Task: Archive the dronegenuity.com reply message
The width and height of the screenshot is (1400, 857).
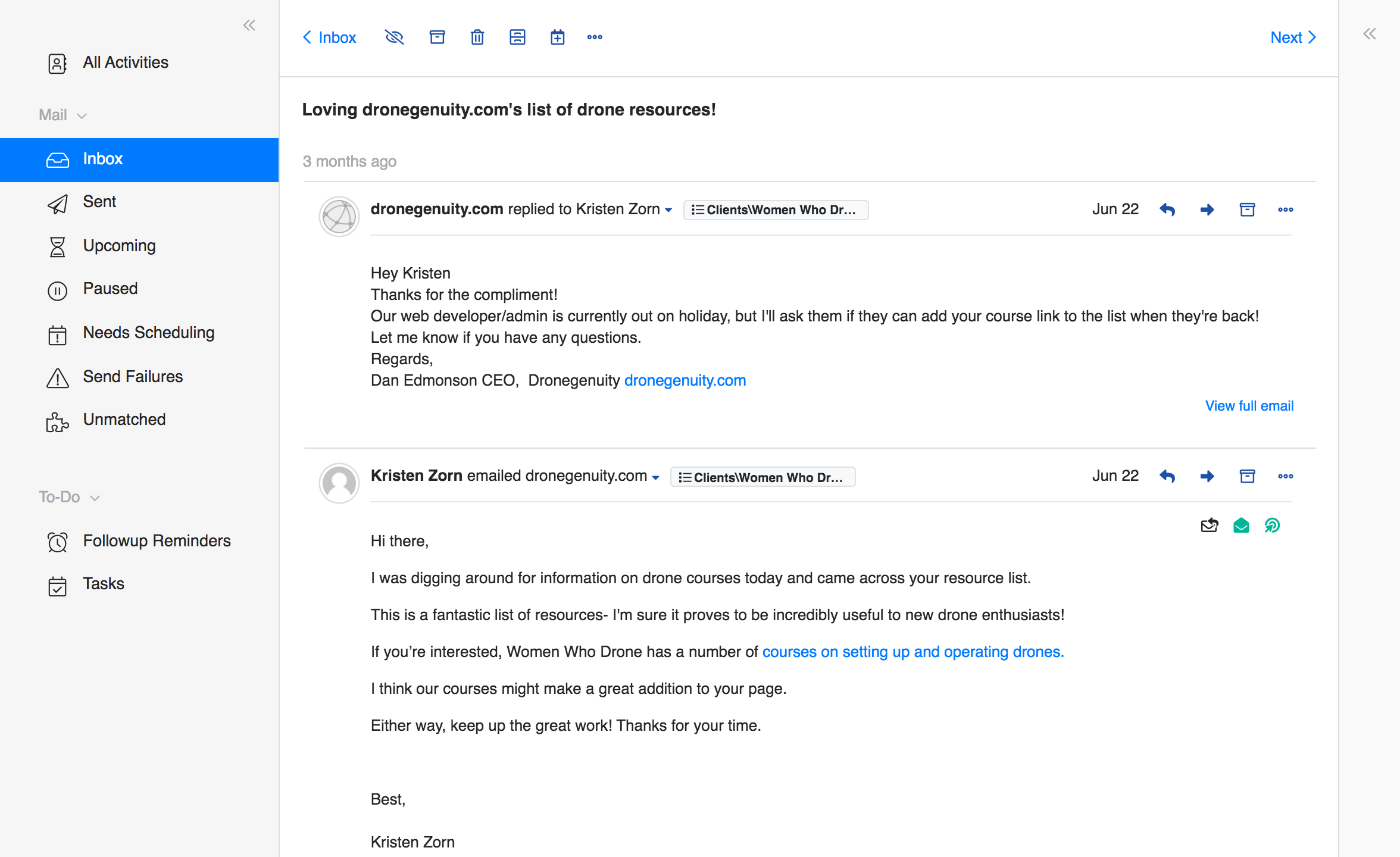Action: [1247, 209]
